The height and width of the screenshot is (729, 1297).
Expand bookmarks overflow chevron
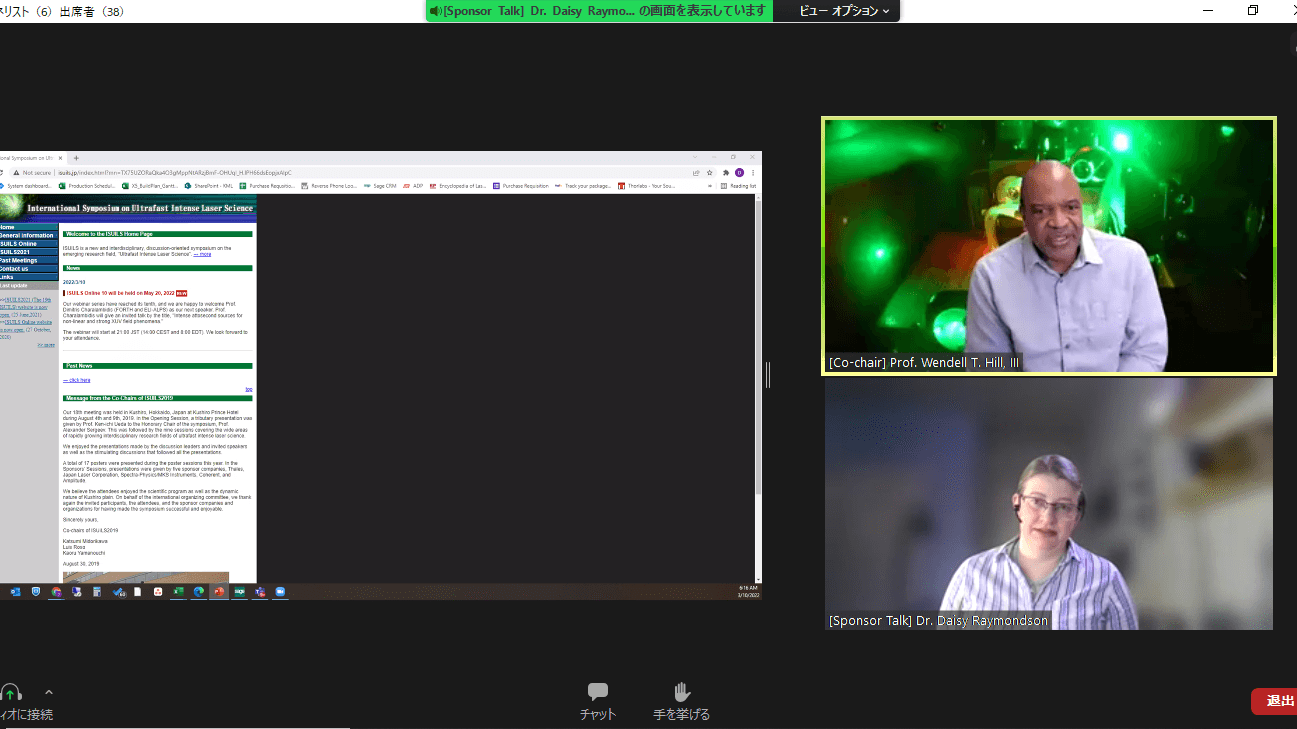(712, 186)
